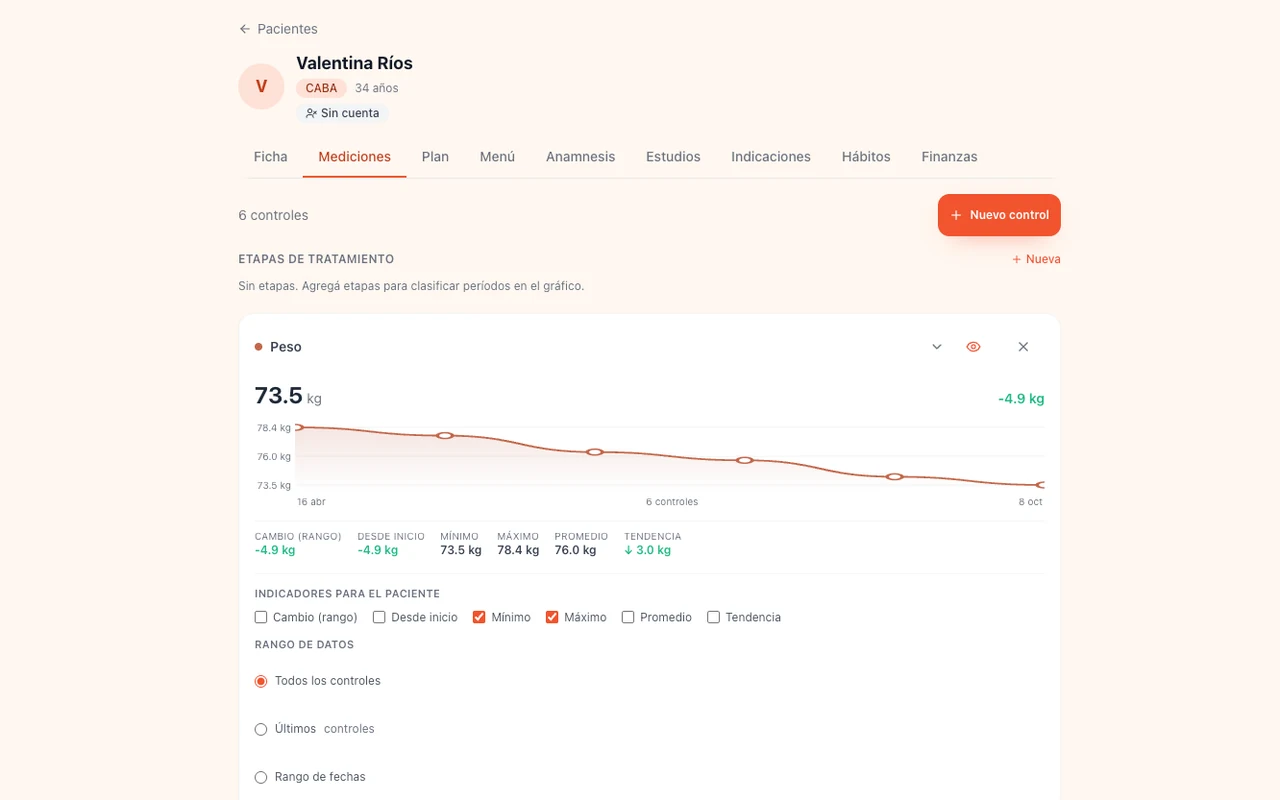Toggle Peso visibility eye icon
Image resolution: width=1280 pixels, height=800 pixels.
tap(973, 347)
